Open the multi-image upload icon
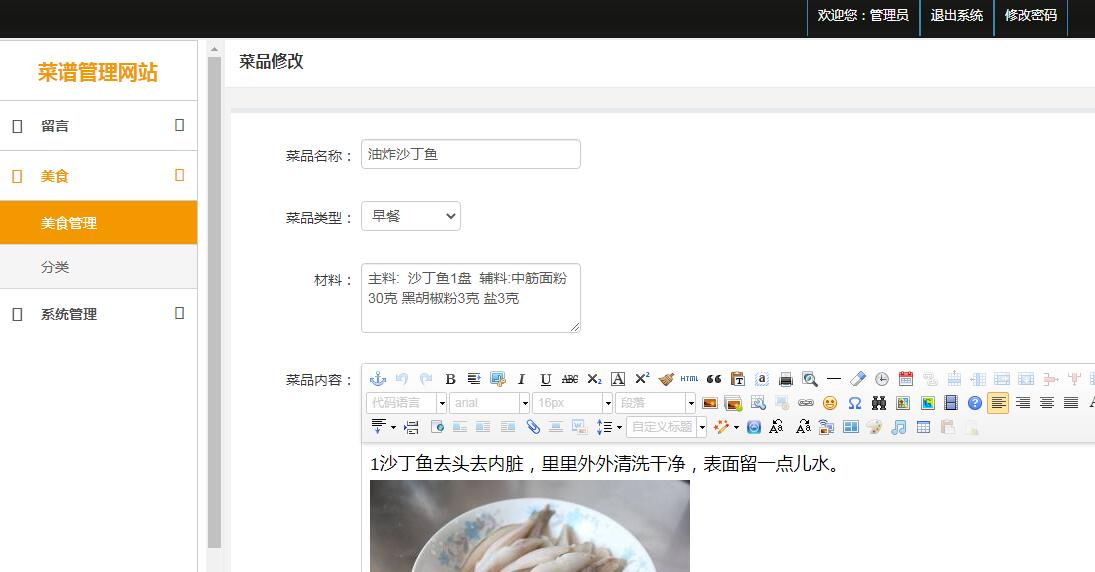Image resolution: width=1095 pixels, height=572 pixels. click(733, 403)
